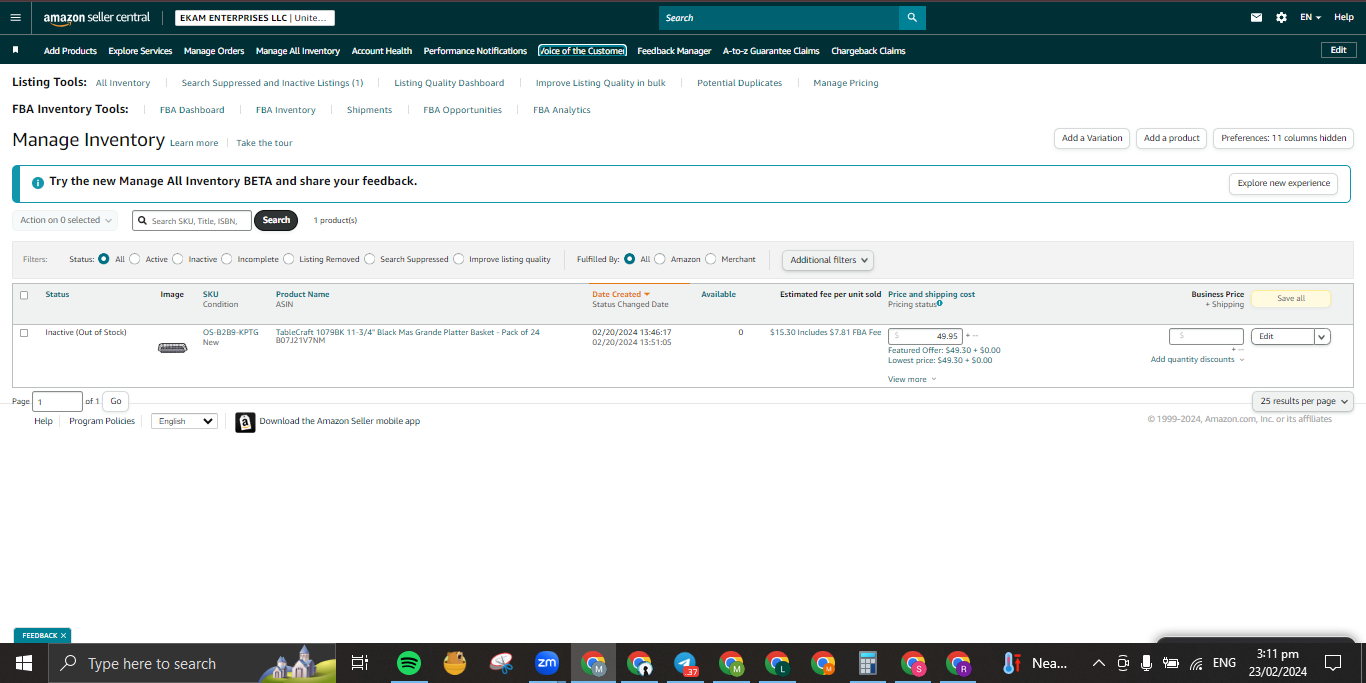Click the Explore new experience button

coord(1284,183)
